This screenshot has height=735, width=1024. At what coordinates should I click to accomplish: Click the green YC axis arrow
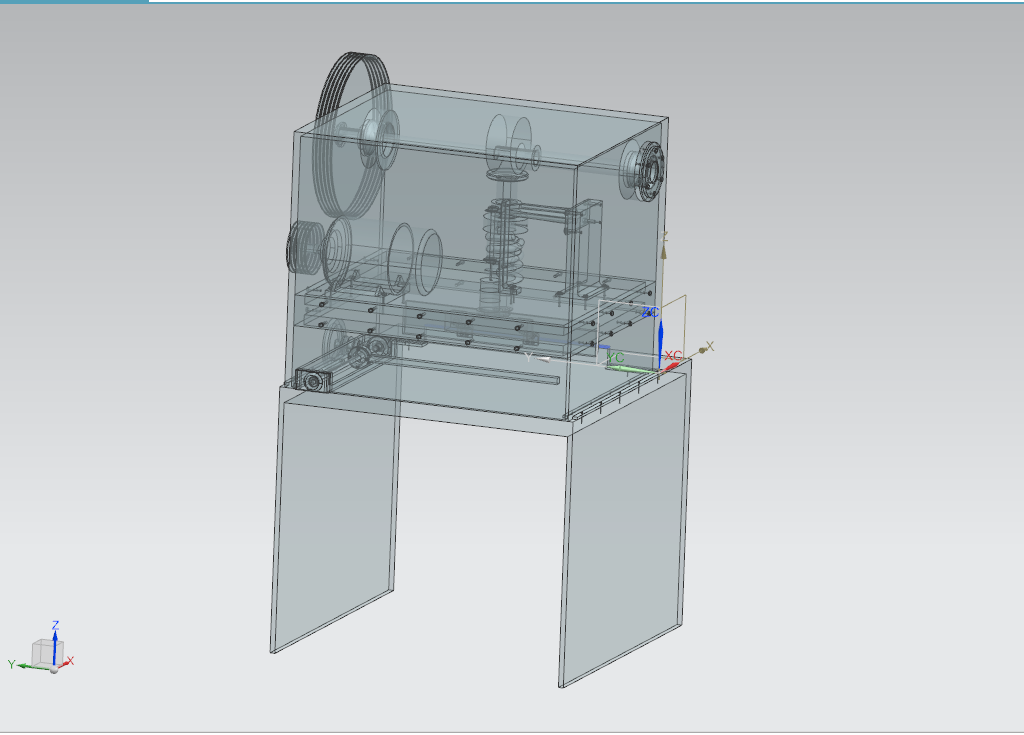point(630,369)
